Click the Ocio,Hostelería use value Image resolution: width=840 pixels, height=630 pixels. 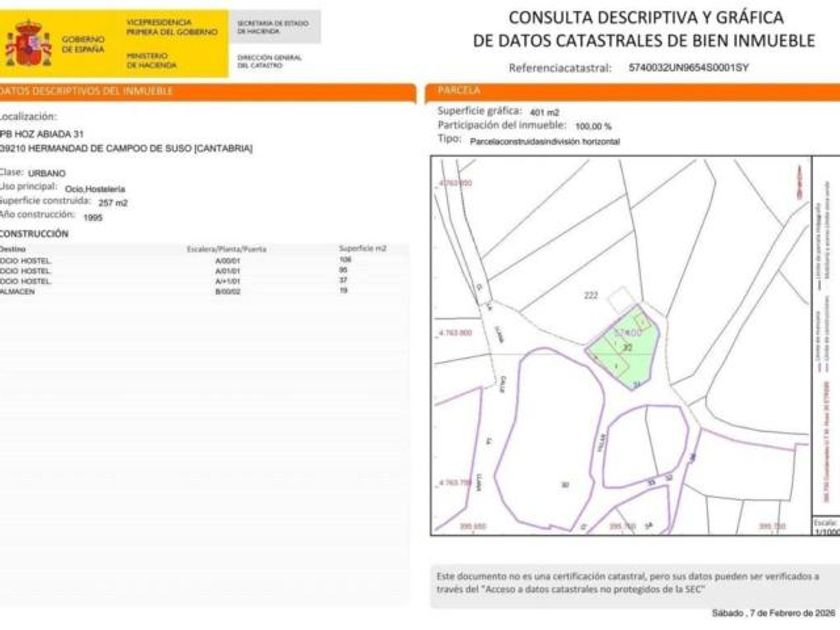pyautogui.click(x=95, y=189)
